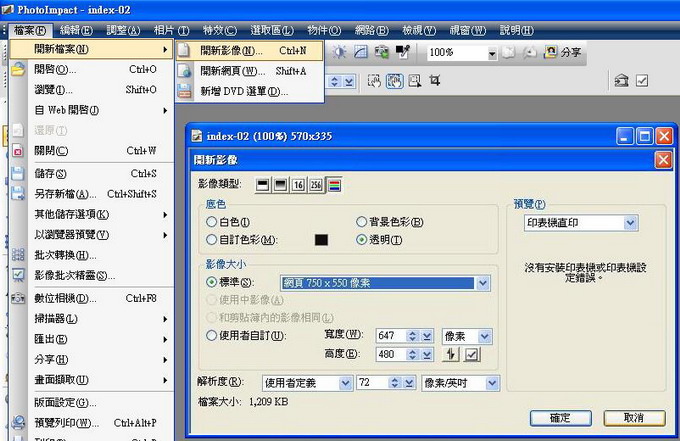Select black and white image type icon
The width and height of the screenshot is (680, 441).
(x=262, y=185)
